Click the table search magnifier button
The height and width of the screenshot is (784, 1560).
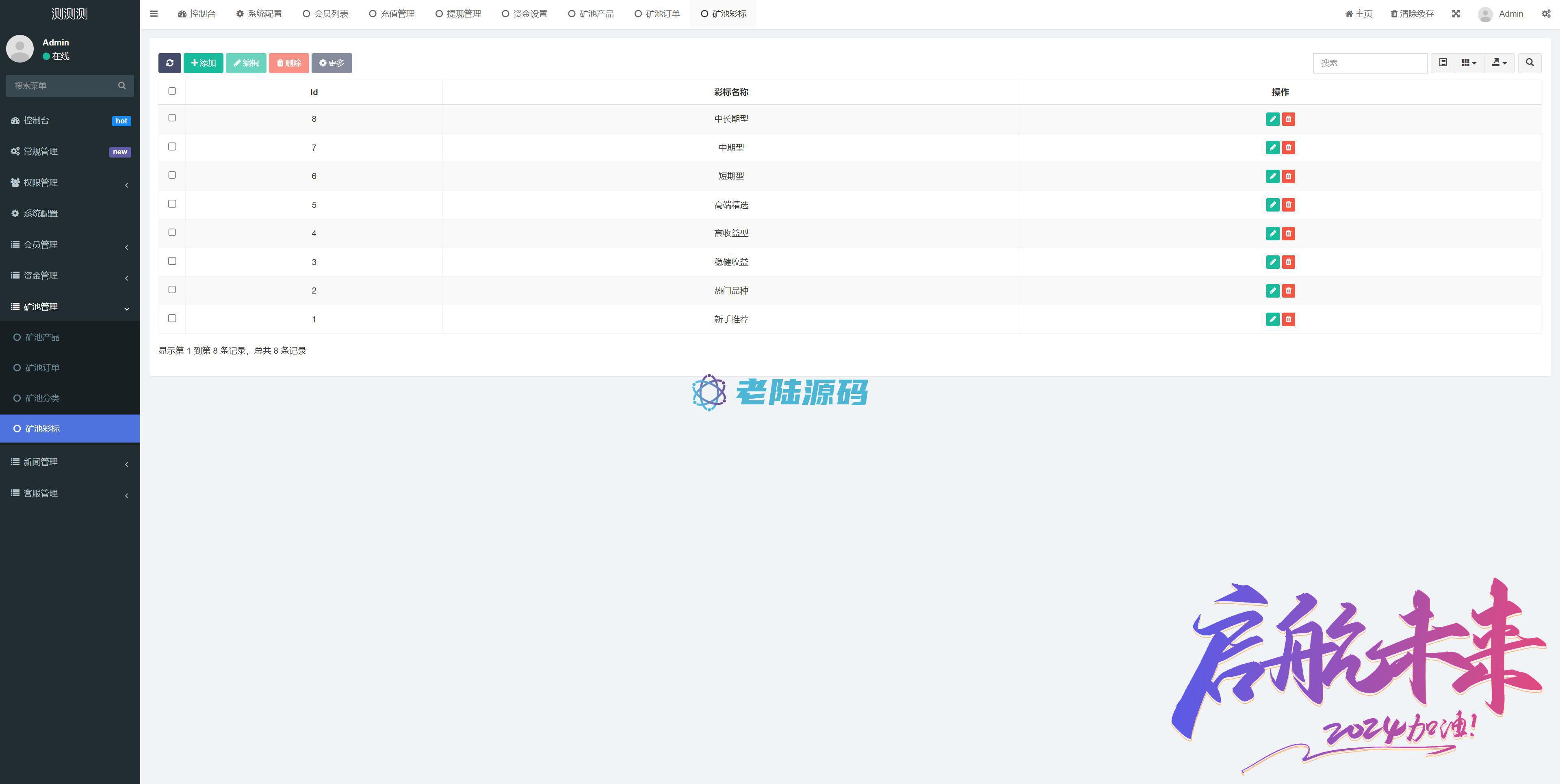(1530, 63)
